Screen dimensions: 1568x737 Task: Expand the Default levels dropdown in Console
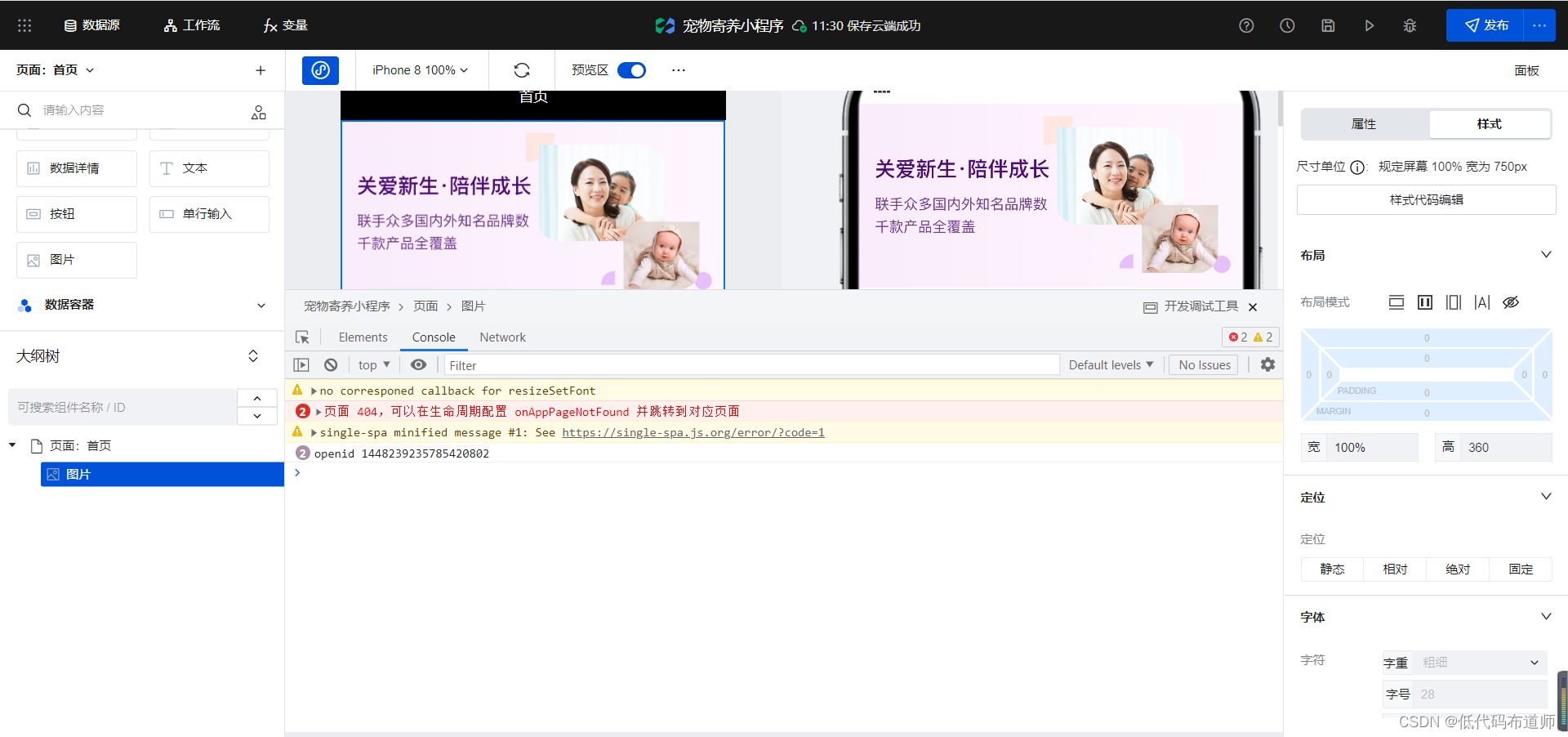click(1110, 364)
